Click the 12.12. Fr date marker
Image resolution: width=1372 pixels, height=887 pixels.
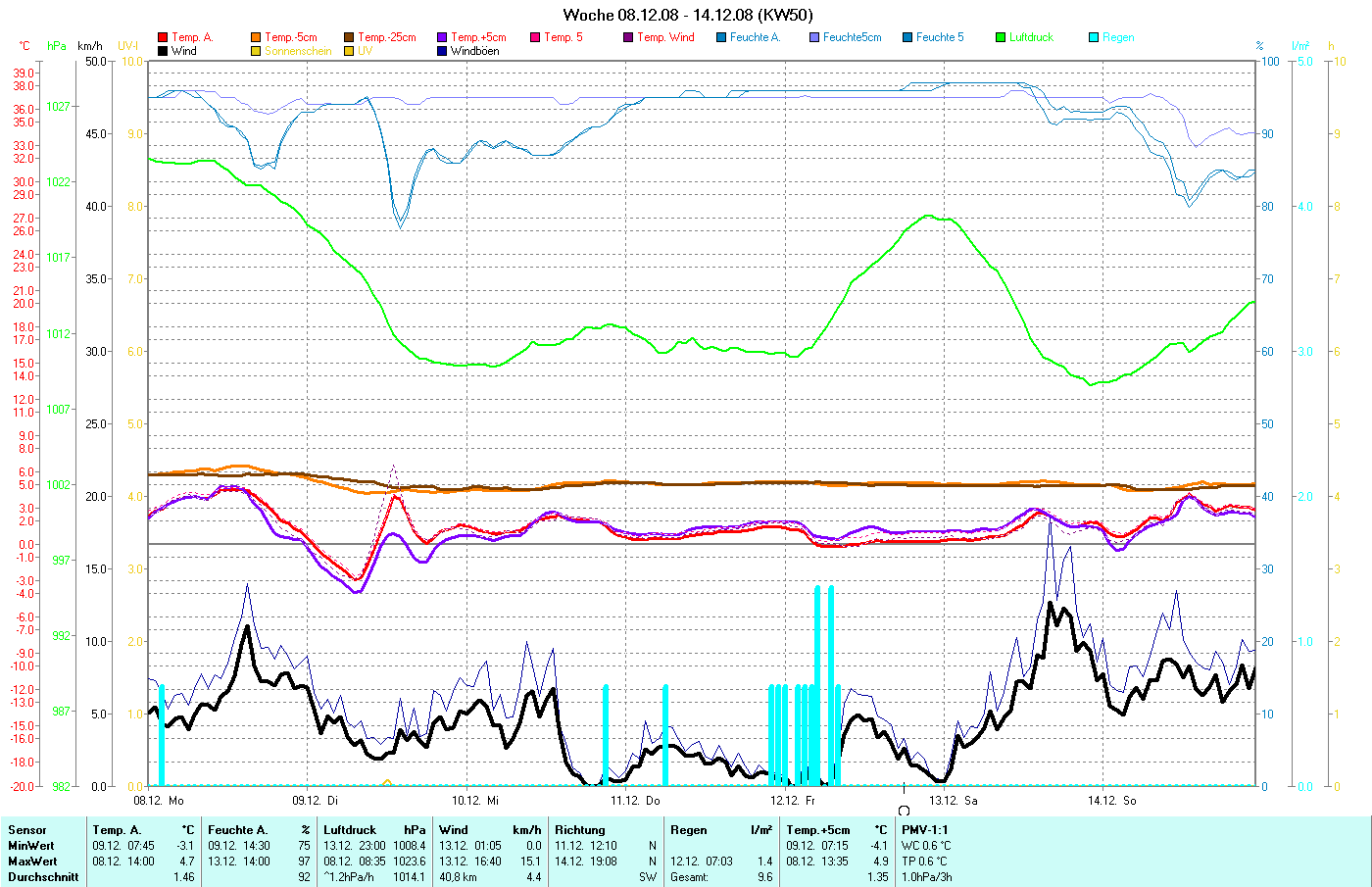(x=793, y=801)
